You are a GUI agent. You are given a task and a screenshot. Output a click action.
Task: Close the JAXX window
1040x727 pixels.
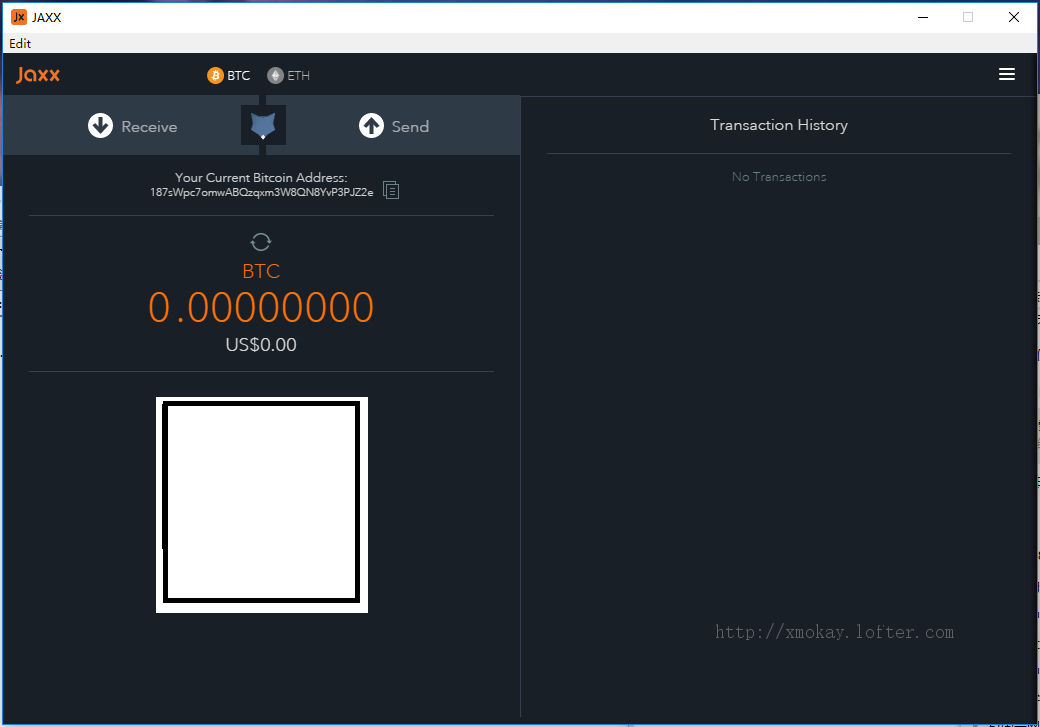coord(1013,17)
